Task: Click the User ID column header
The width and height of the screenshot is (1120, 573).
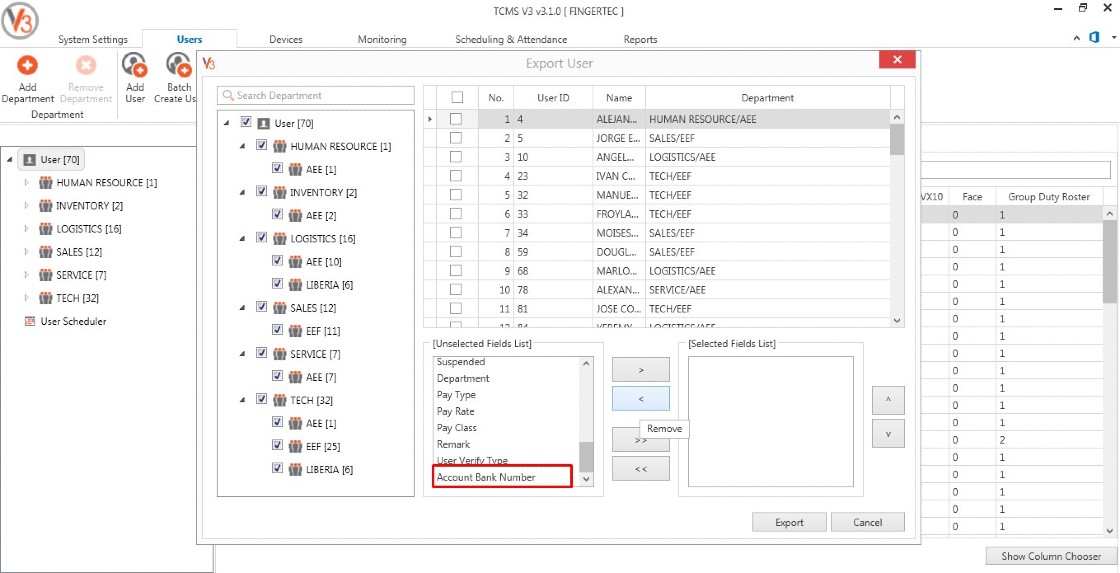Action: coord(553,98)
